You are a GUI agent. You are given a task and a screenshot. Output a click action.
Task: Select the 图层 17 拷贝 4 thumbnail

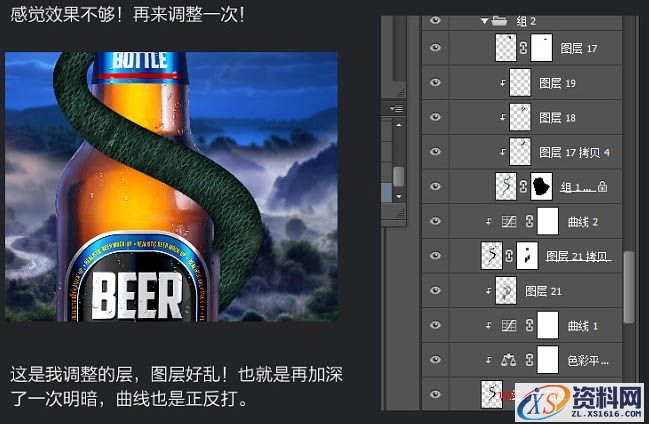pyautogui.click(x=520, y=152)
